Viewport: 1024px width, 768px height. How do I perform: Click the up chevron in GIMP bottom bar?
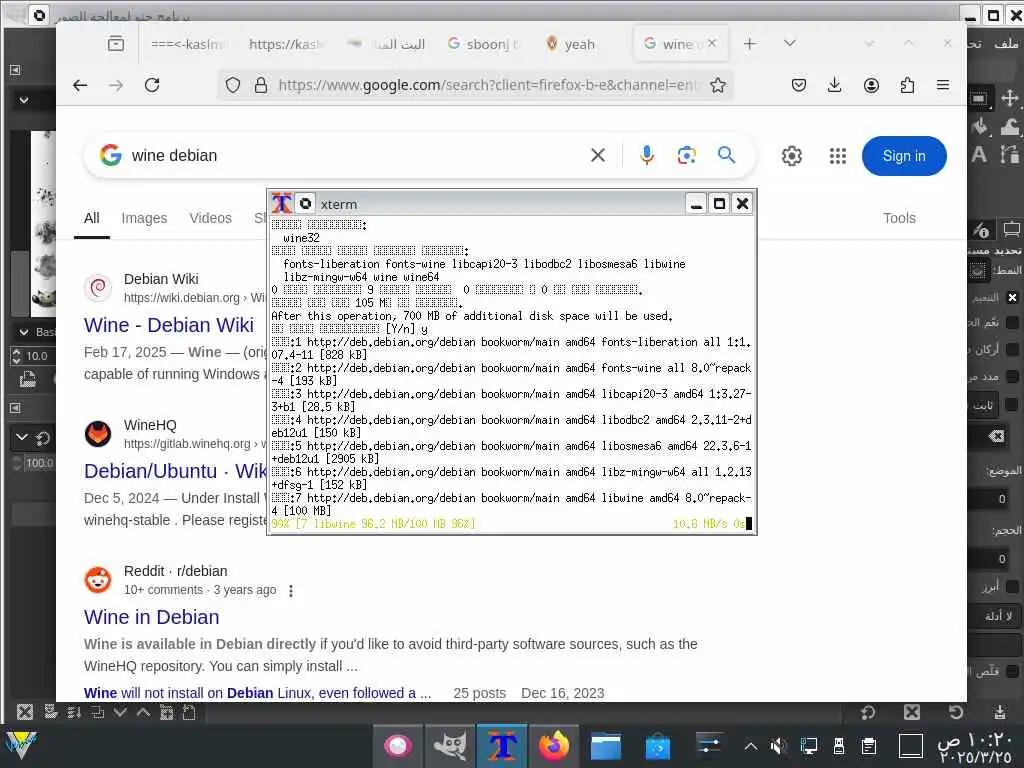143,712
